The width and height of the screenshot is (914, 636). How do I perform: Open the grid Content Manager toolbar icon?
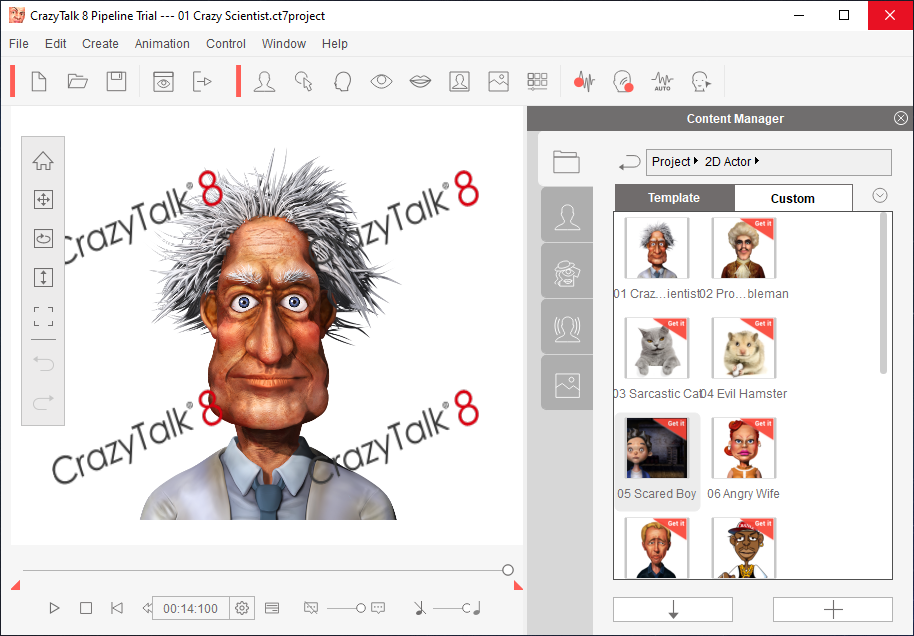tap(537, 81)
